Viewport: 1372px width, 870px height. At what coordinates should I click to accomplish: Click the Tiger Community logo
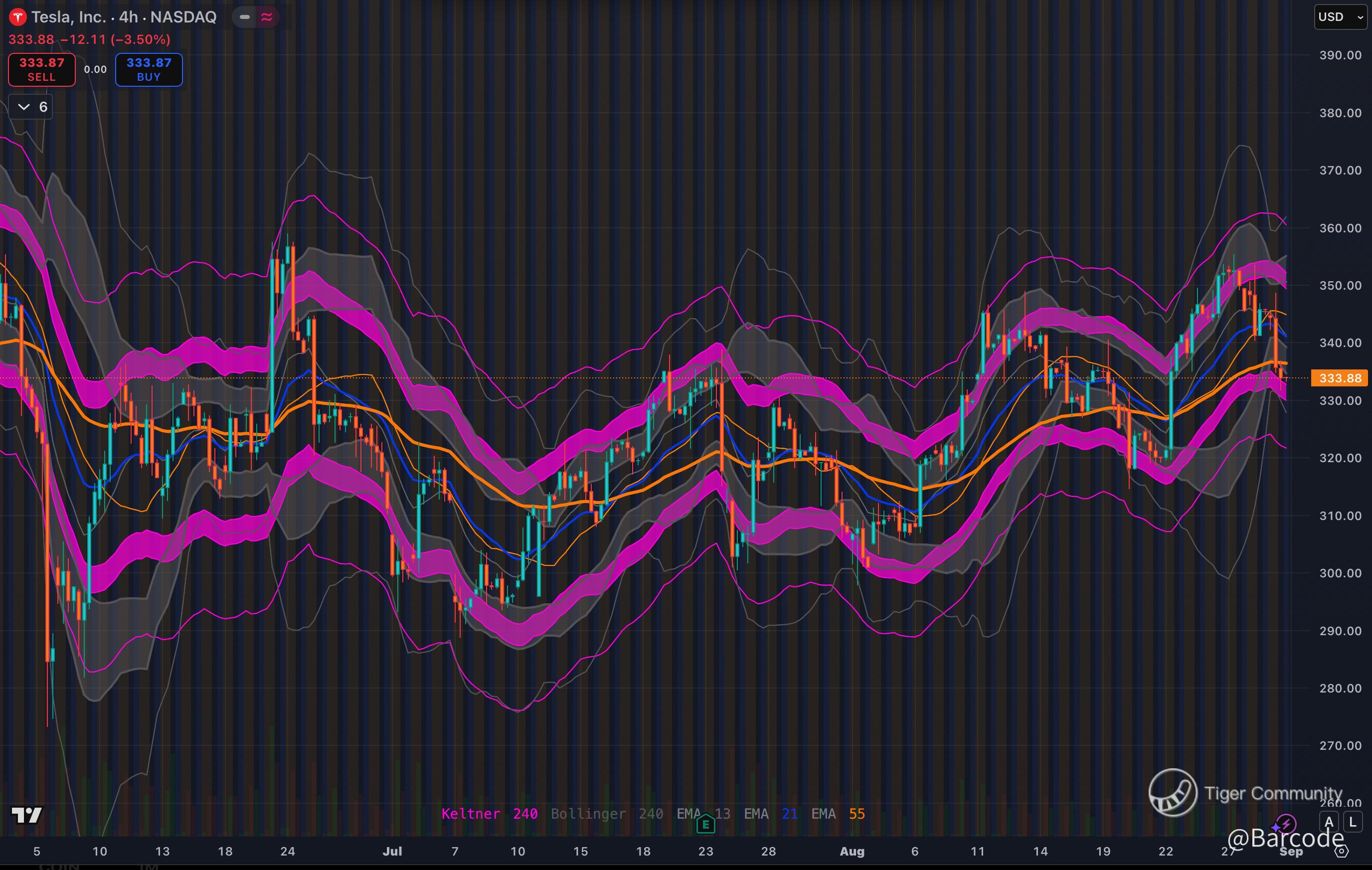[1173, 793]
